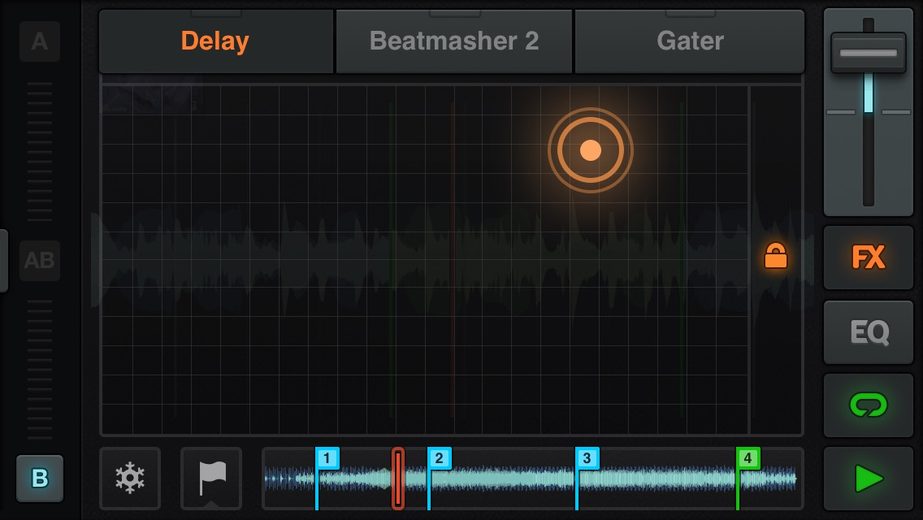Viewport: 923px width, 520px height.
Task: Open the cue point flag button
Action: tap(211, 478)
